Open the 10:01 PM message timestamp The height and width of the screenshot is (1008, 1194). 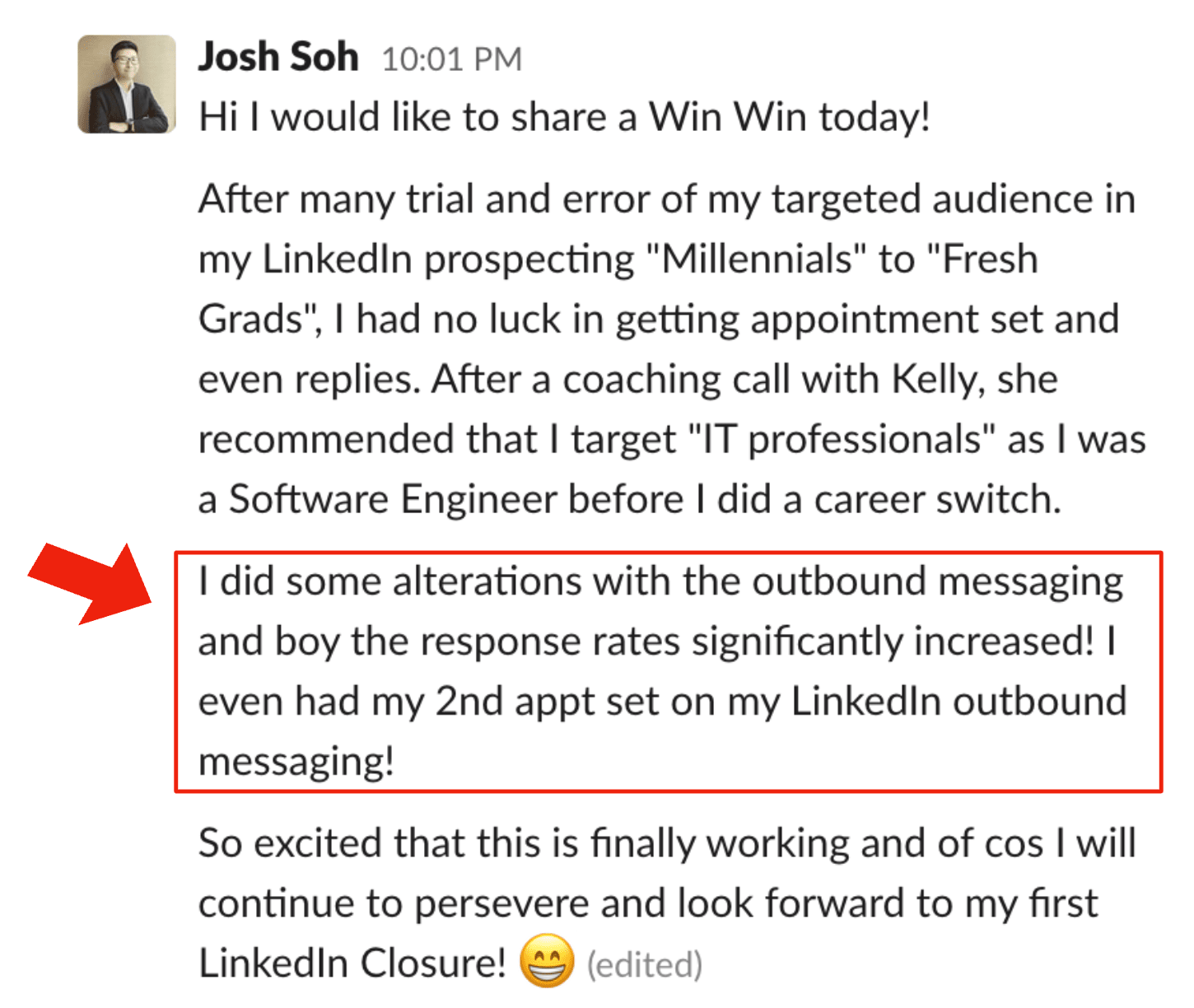pos(452,59)
